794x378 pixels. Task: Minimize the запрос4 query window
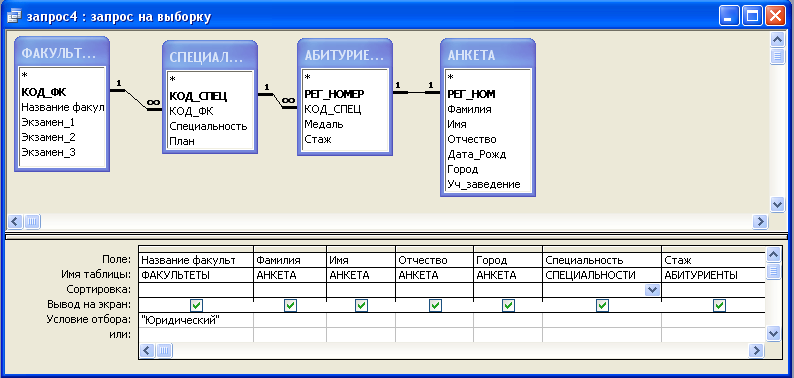[729, 16]
